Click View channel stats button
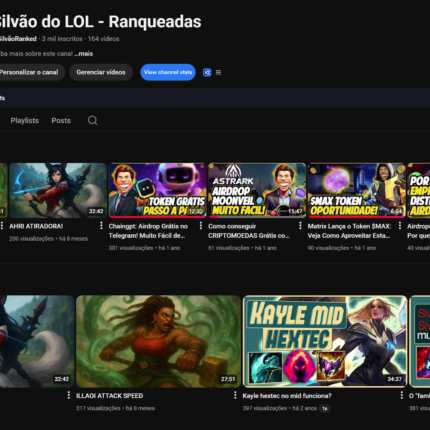This screenshot has width=430, height=430. pos(168,72)
